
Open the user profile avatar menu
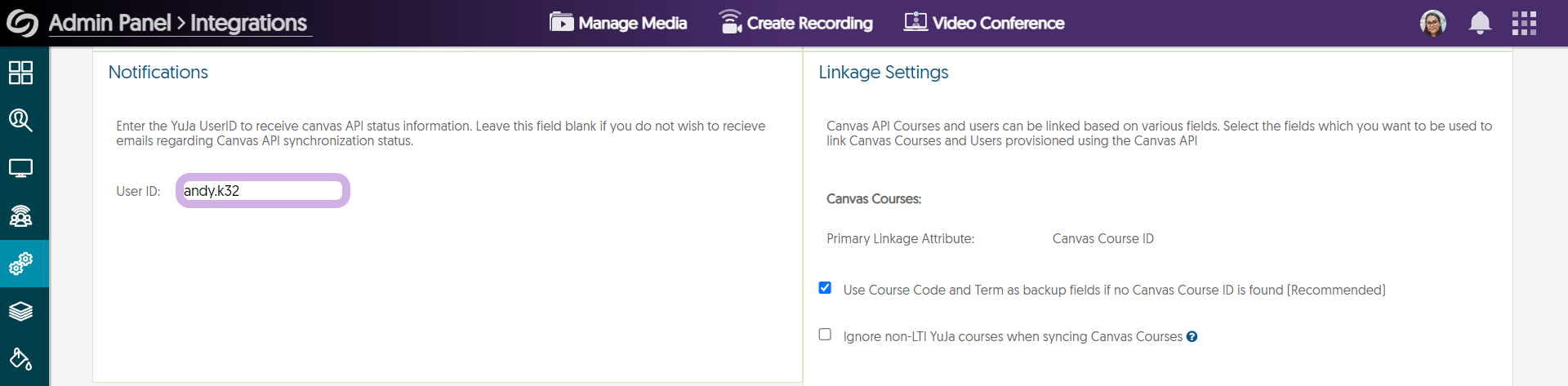click(x=1433, y=23)
